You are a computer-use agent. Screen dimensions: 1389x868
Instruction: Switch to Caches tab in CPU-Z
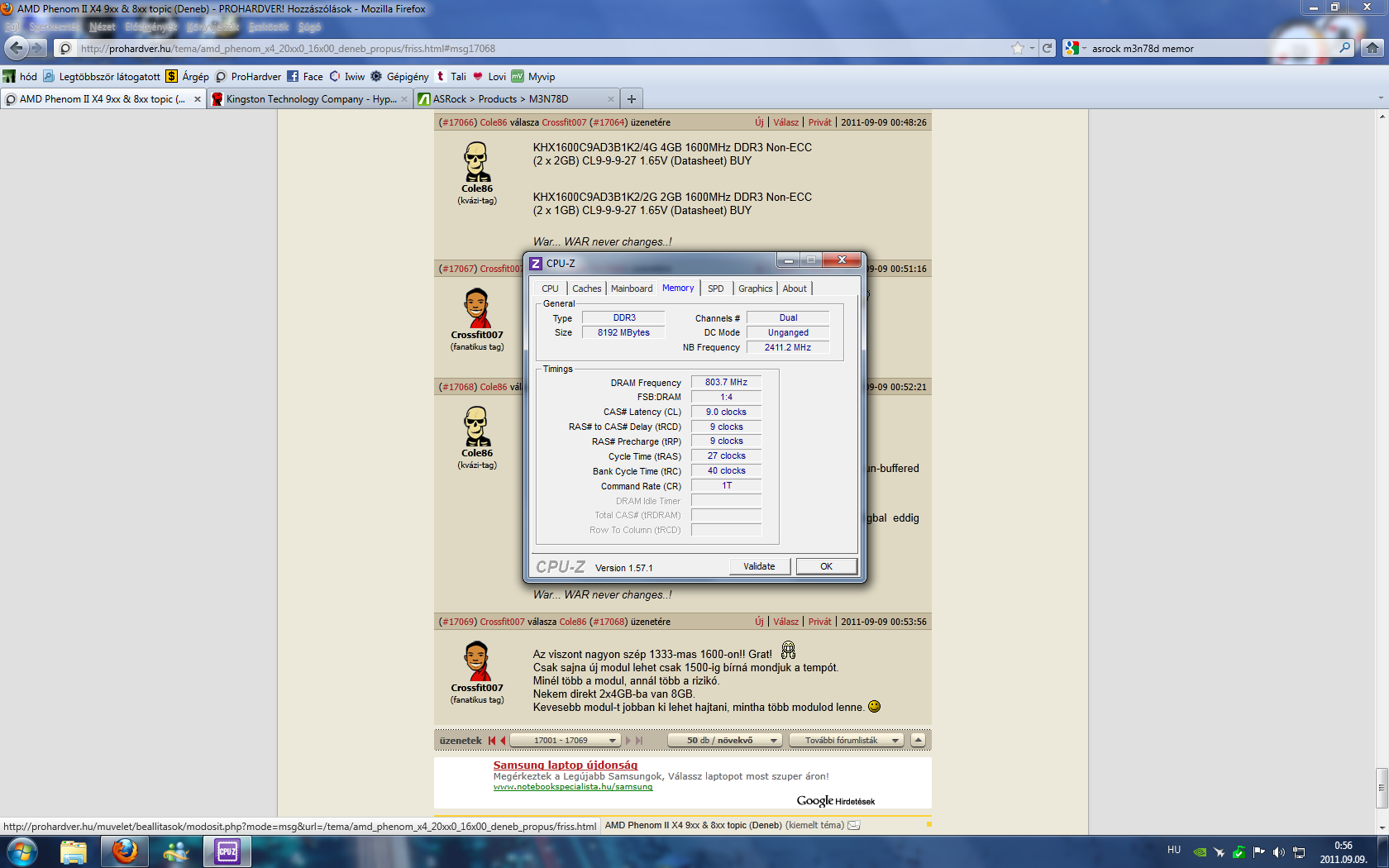586,289
